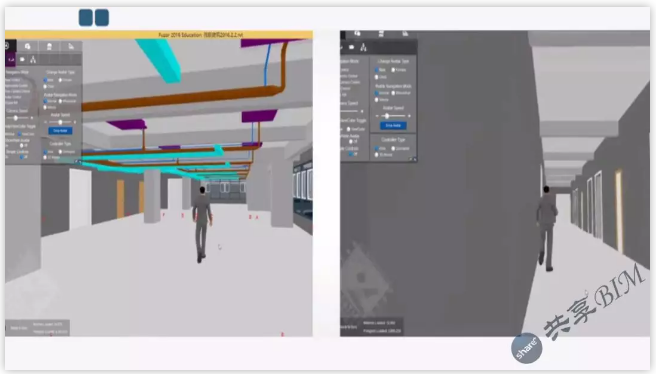Click the layers/copy icon in right top toolbar
The width and height of the screenshot is (656, 374).
coord(358,33)
